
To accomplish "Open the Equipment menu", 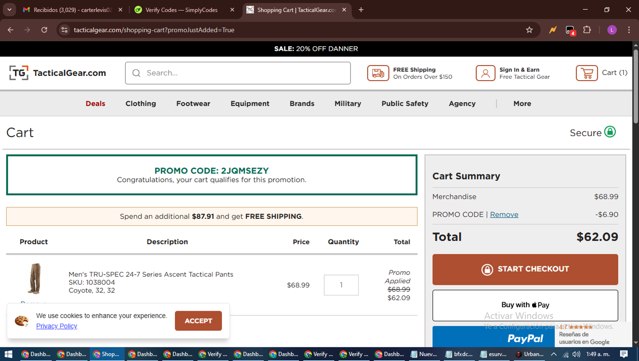I will [250, 103].
